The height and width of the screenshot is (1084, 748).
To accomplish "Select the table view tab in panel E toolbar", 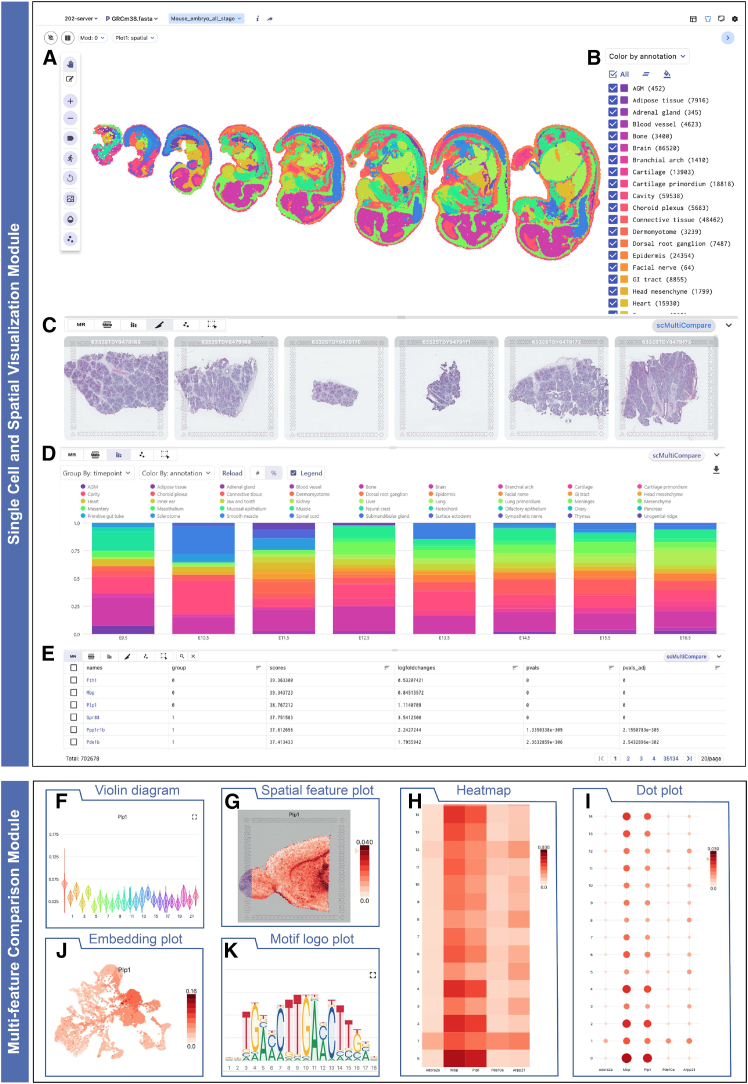I will (91, 656).
